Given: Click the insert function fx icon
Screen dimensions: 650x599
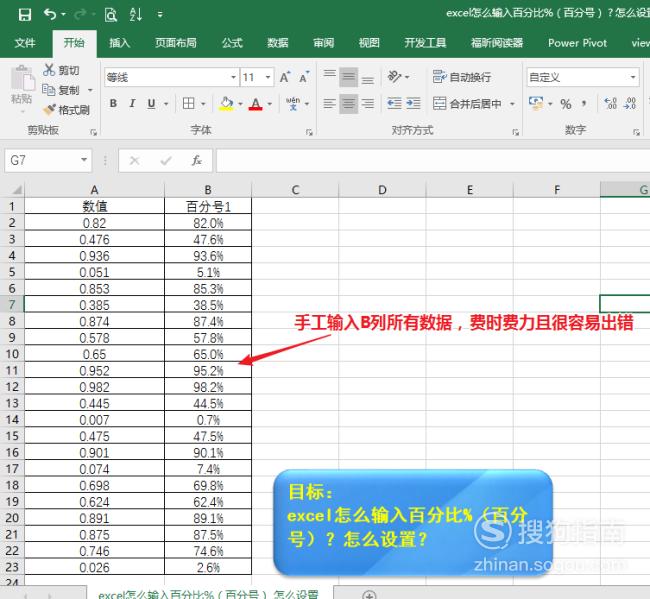Looking at the screenshot, I should [x=196, y=160].
